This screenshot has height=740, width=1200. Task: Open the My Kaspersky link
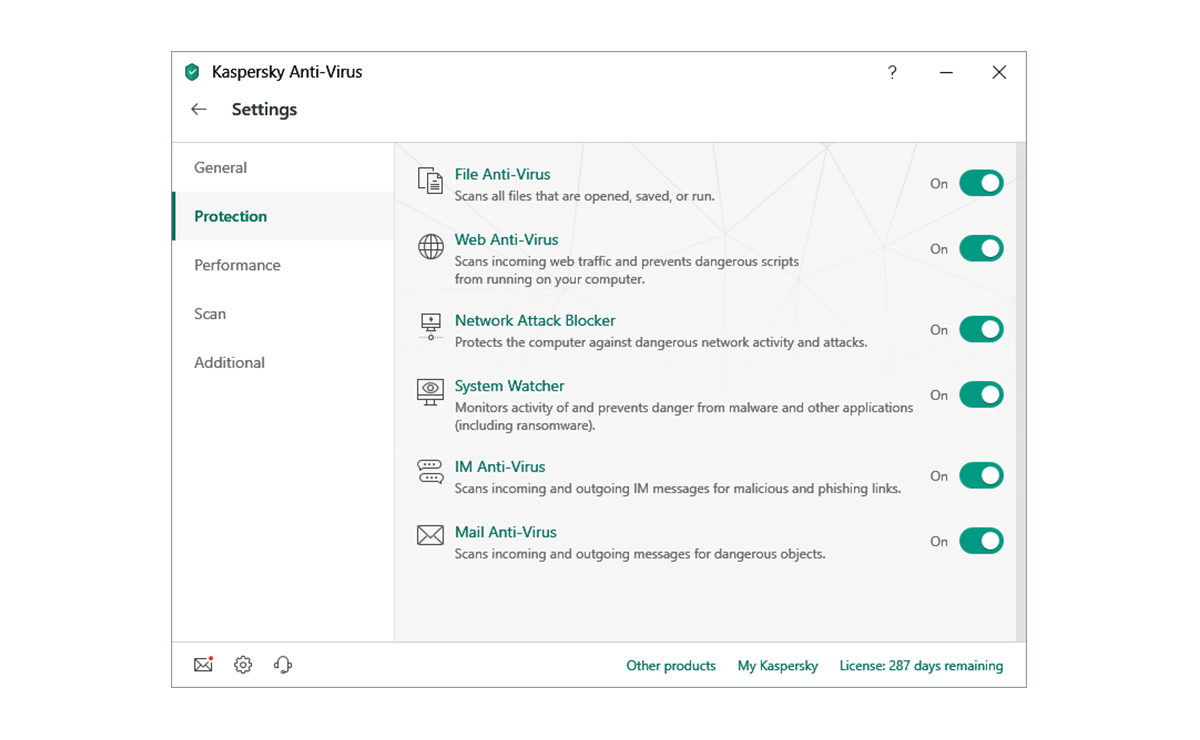778,666
